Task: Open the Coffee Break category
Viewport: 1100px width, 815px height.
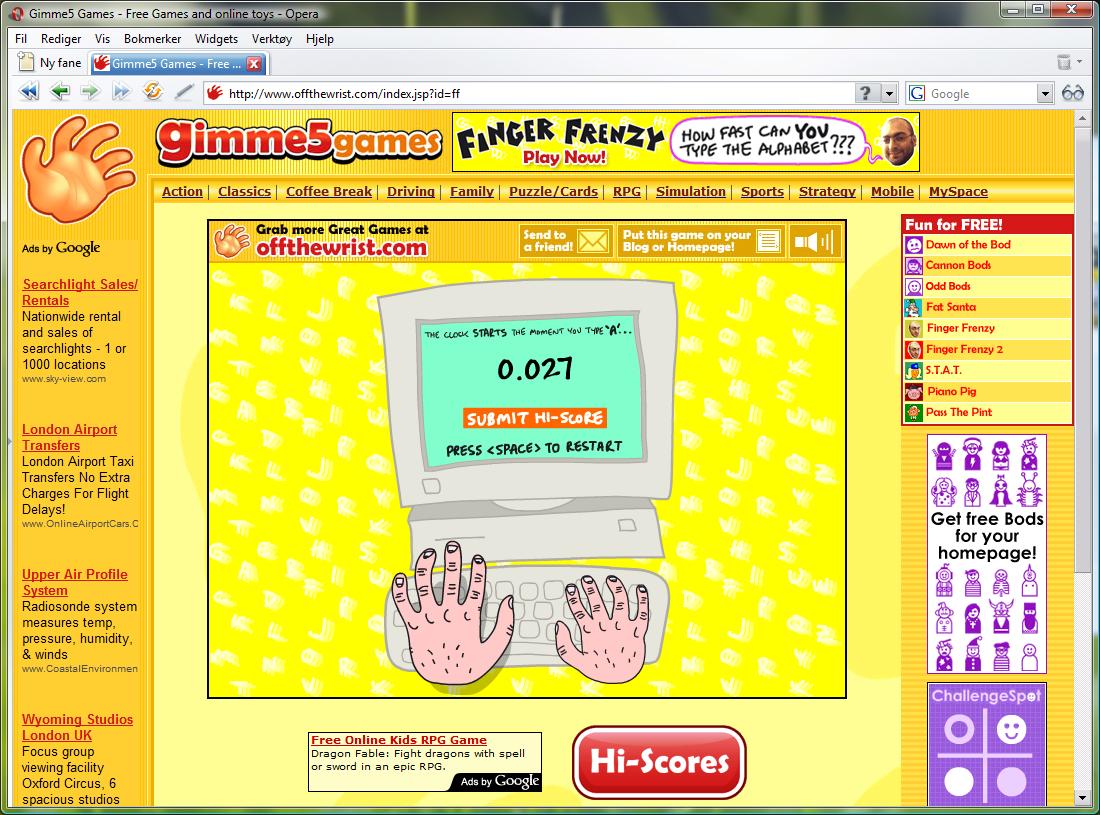Action: point(329,191)
